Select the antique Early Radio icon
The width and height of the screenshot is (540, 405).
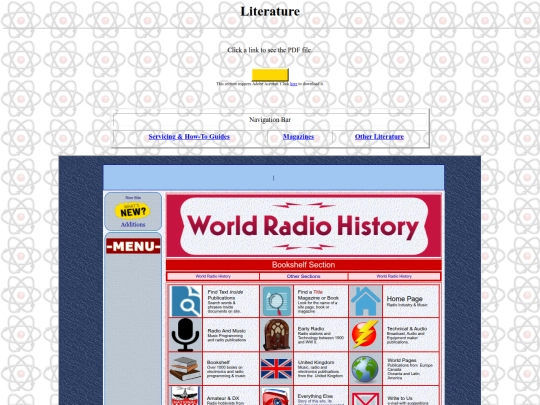tap(277, 334)
